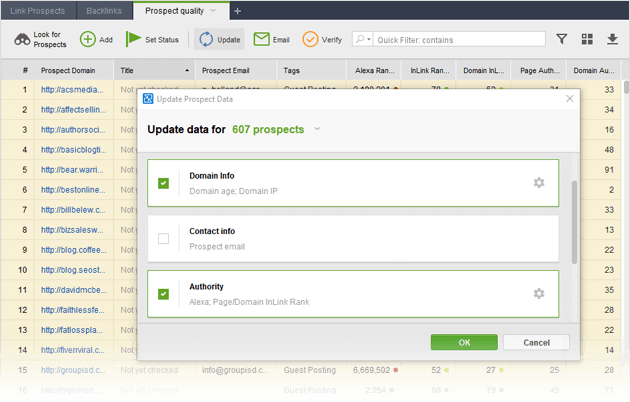Click the green Add plus icon
The height and width of the screenshot is (402, 630).
point(88,40)
